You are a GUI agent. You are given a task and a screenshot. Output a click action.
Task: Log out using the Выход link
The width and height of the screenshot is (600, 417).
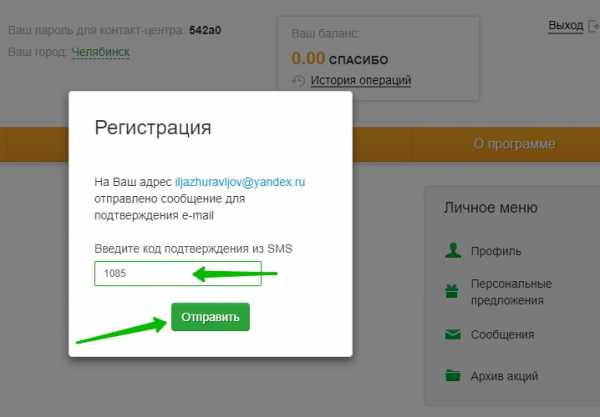pyautogui.click(x=565, y=26)
